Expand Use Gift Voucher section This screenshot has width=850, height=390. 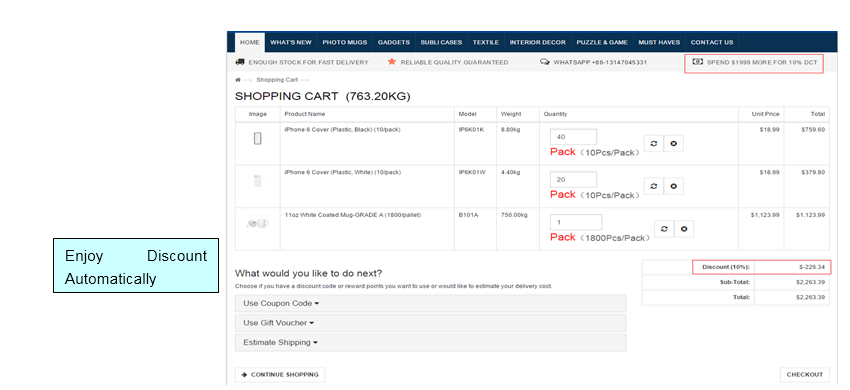tap(430, 323)
